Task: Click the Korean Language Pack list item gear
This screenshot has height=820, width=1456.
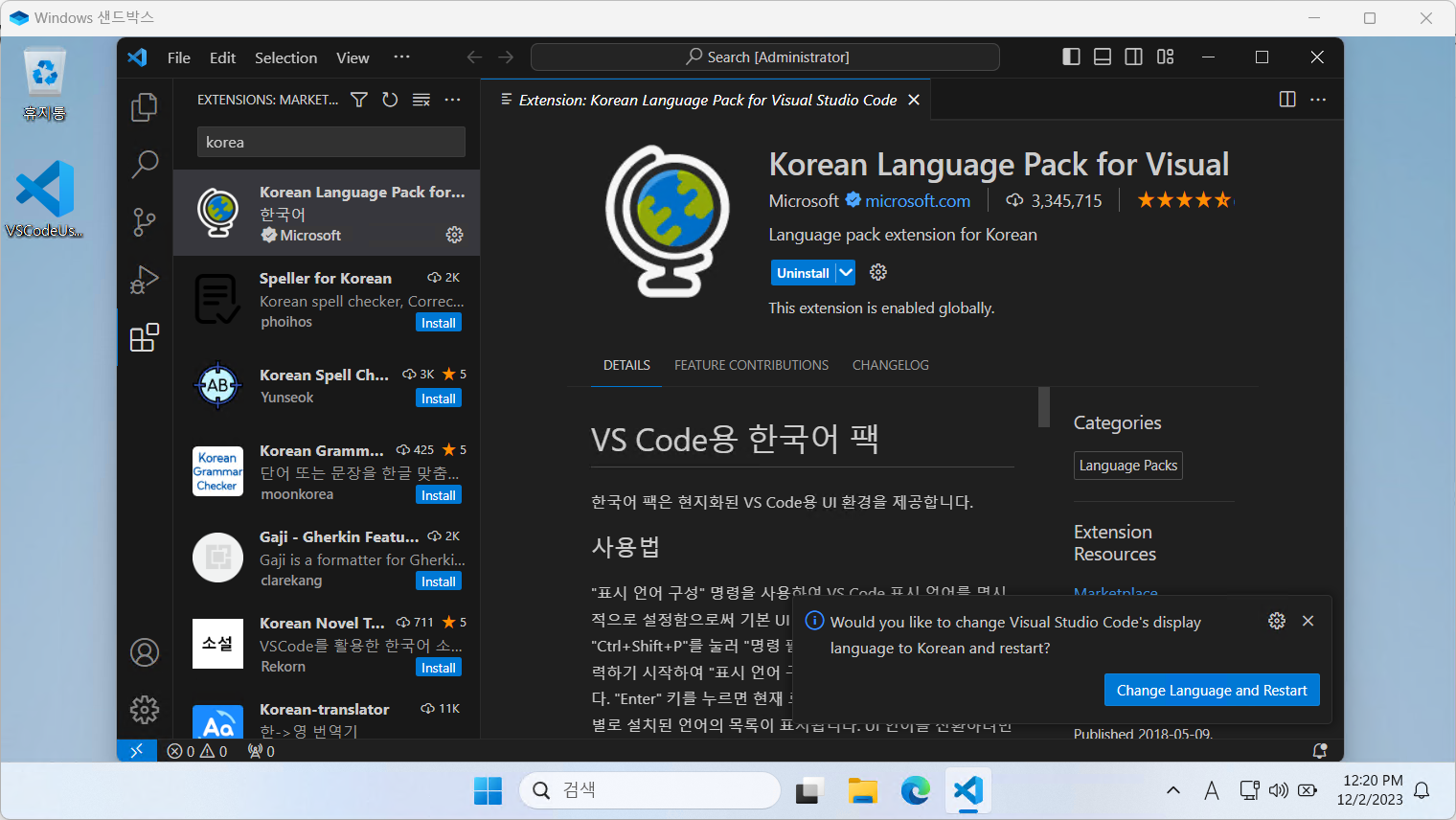Action: pos(455,235)
